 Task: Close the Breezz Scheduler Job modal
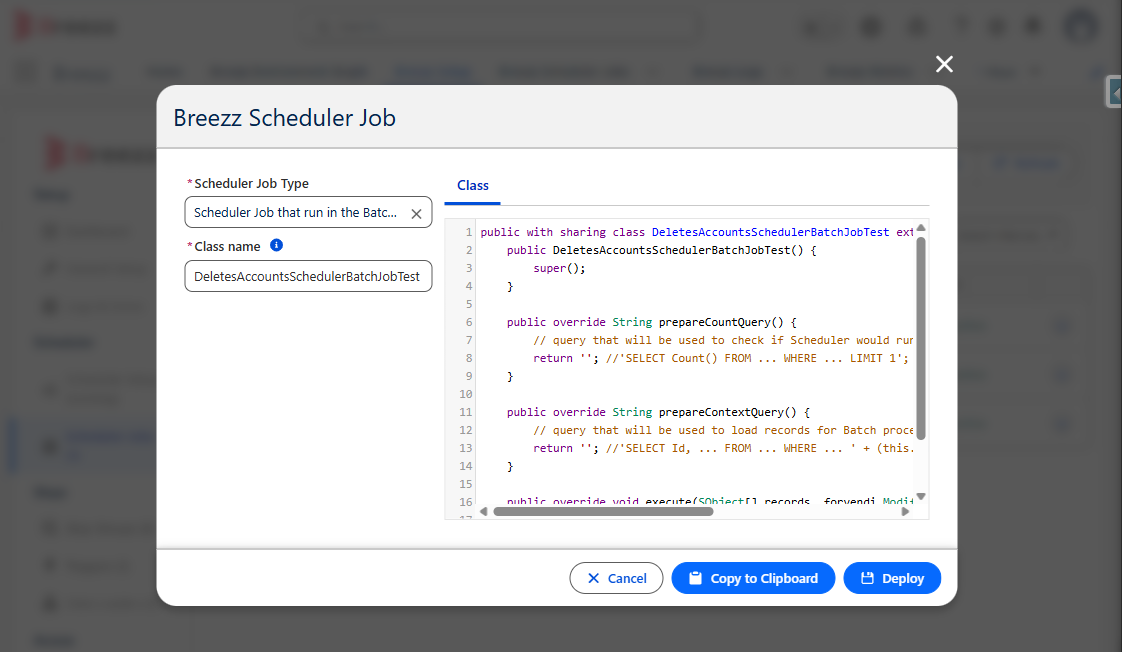point(944,64)
